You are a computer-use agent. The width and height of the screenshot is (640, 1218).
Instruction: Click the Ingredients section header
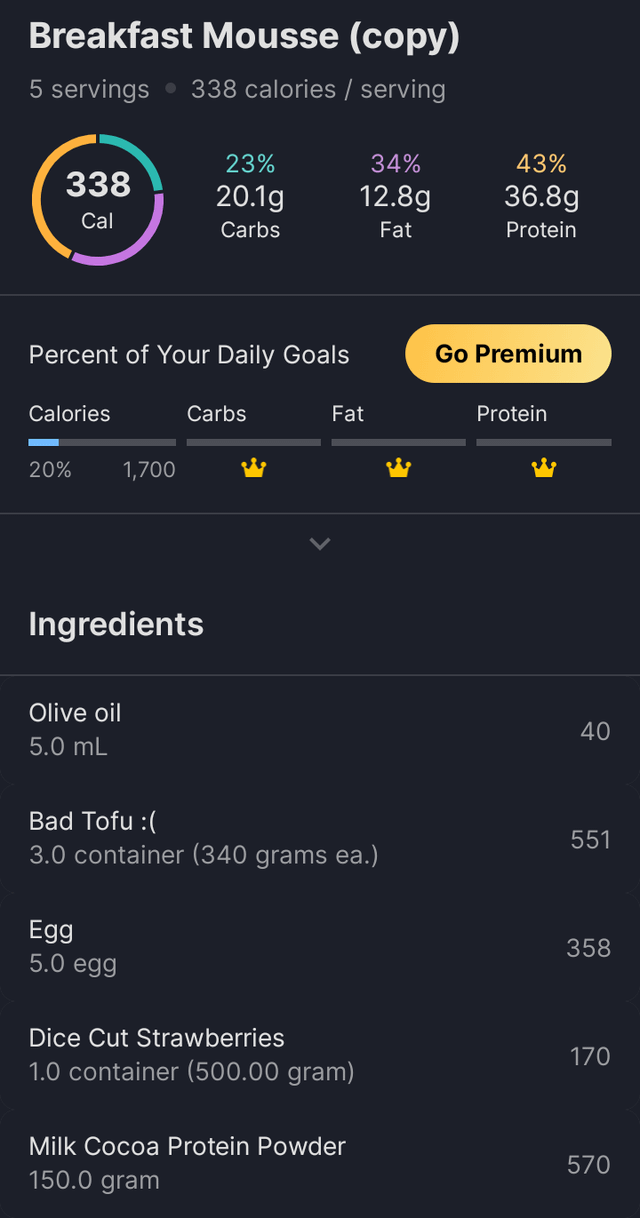(x=116, y=624)
